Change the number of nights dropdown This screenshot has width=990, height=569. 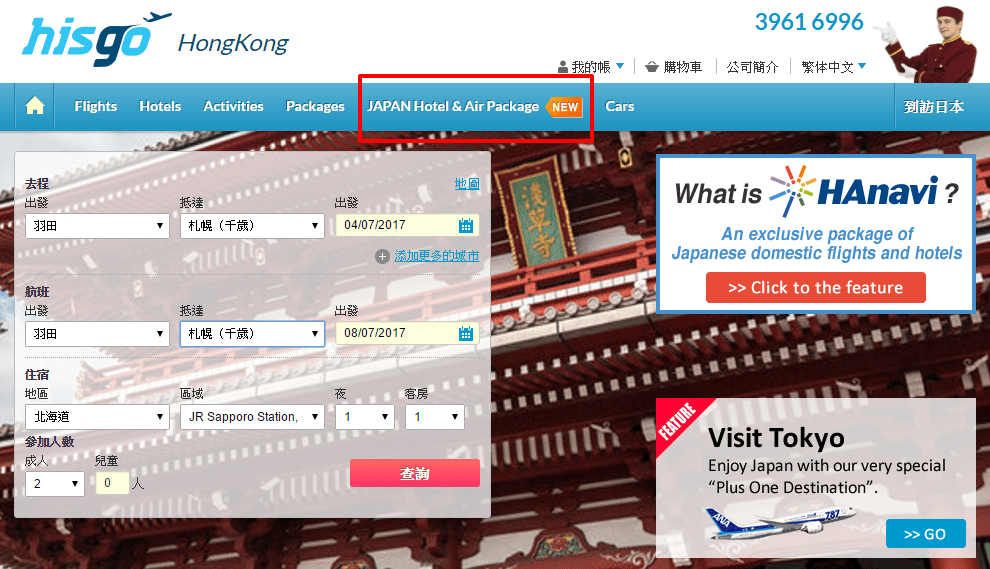point(365,417)
